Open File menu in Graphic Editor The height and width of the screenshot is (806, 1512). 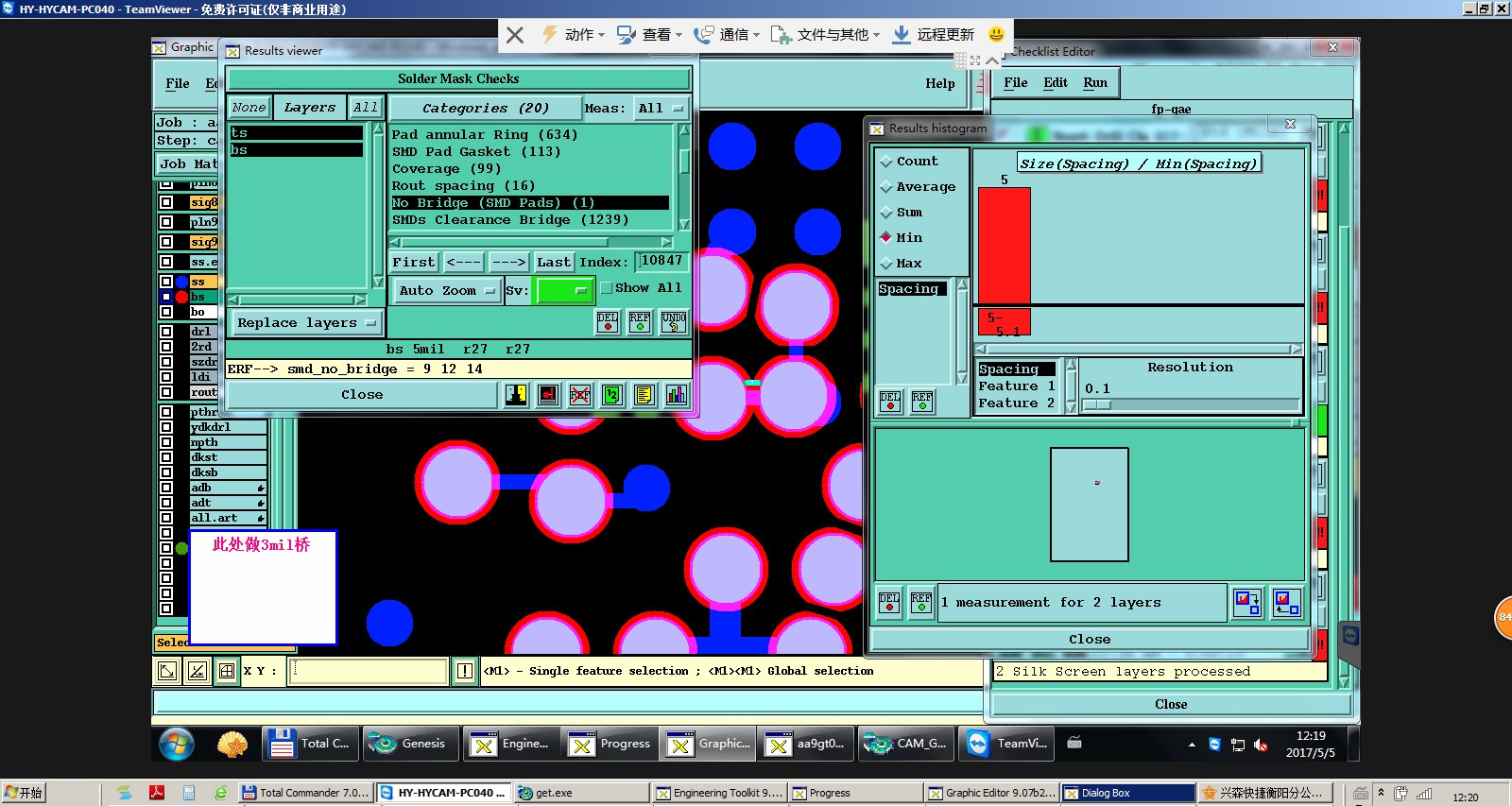point(178,84)
